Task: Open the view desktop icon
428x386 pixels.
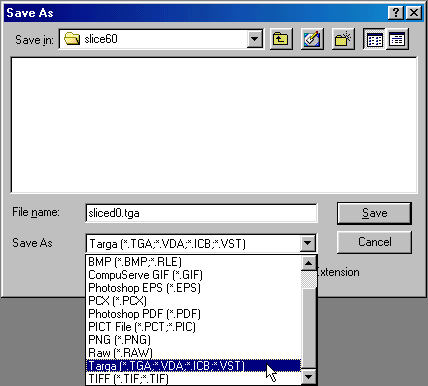Action: [x=312, y=39]
